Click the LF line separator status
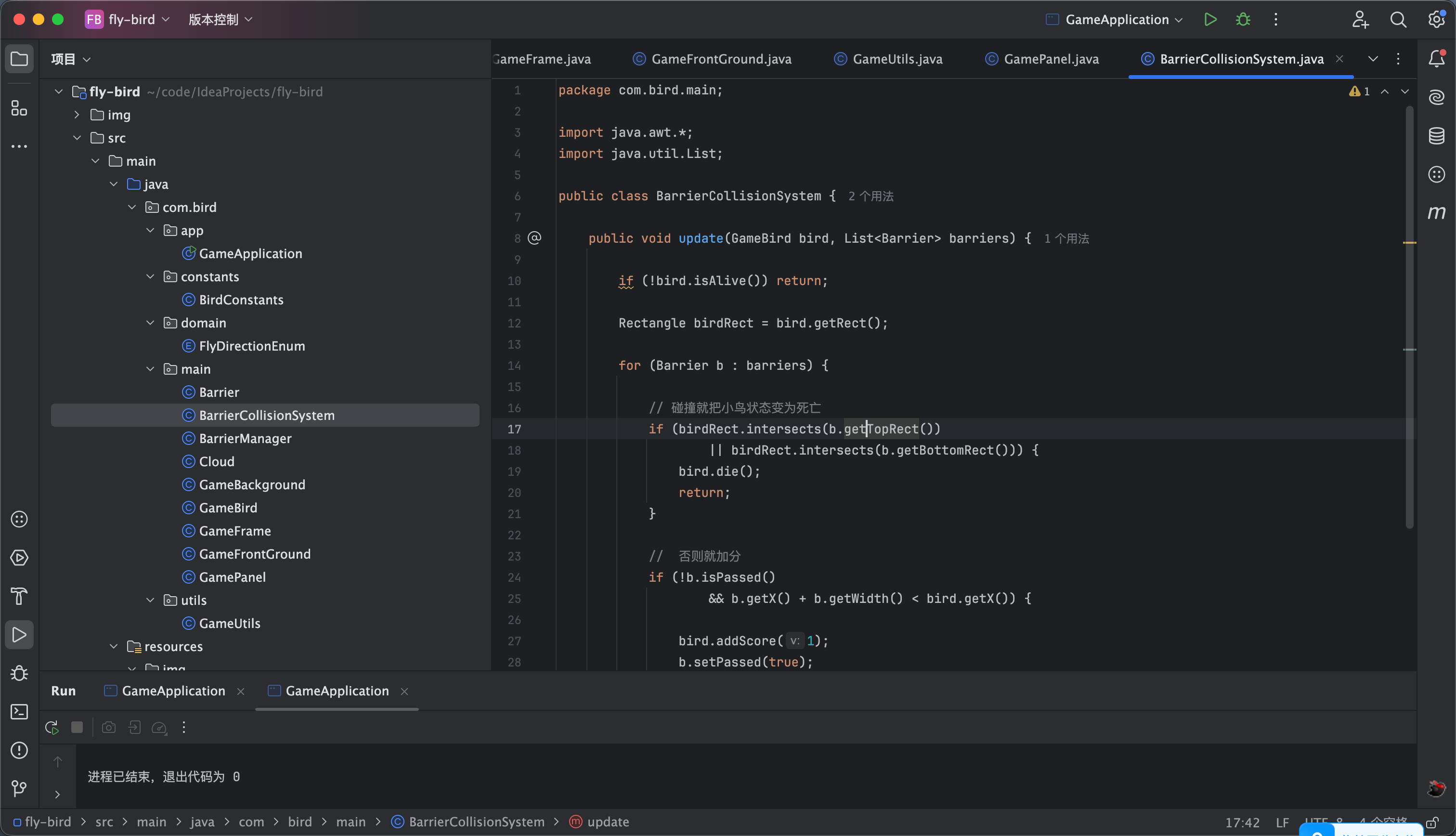 tap(1282, 822)
